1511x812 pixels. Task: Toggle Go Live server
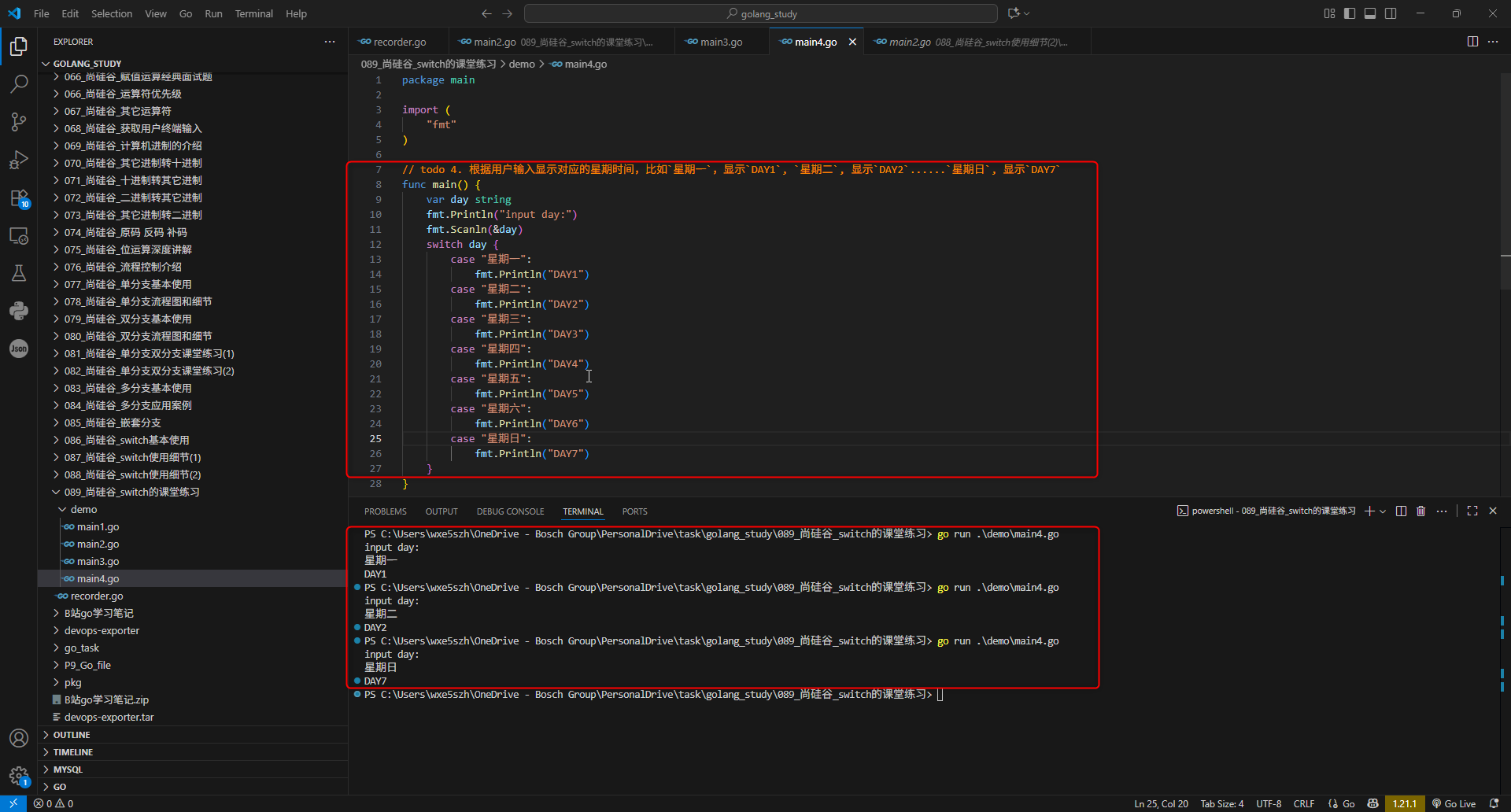[1454, 803]
